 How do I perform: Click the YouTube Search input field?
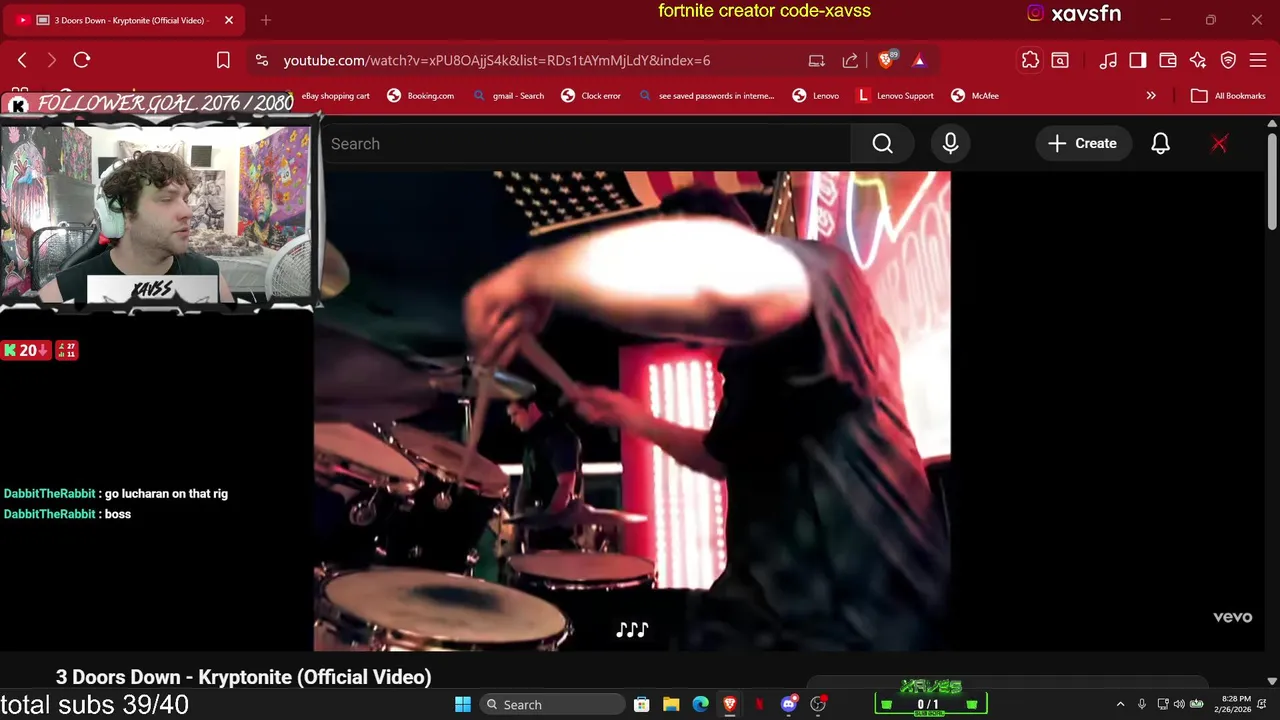(x=586, y=144)
